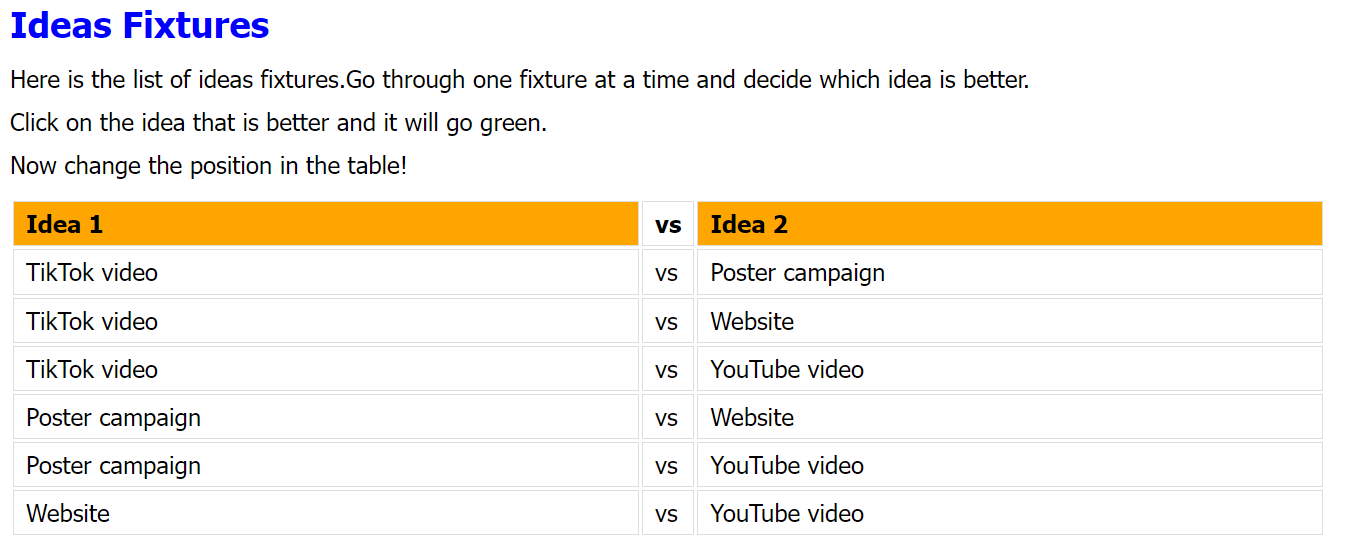Pick Website in the fixture against TikTok video
This screenshot has width=1346, height=547.
click(x=752, y=321)
